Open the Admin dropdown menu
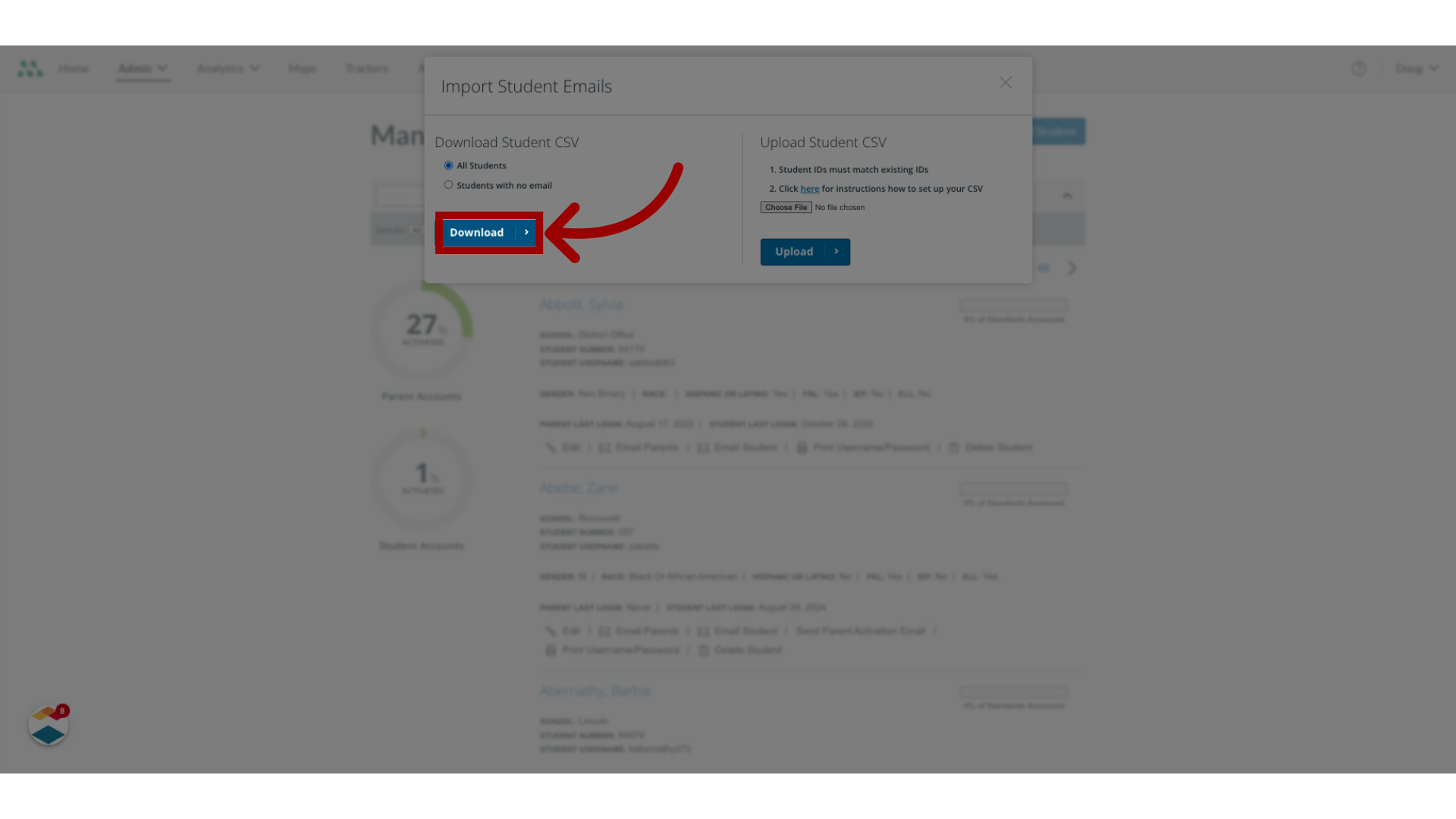The height and width of the screenshot is (819, 1456). [x=141, y=68]
